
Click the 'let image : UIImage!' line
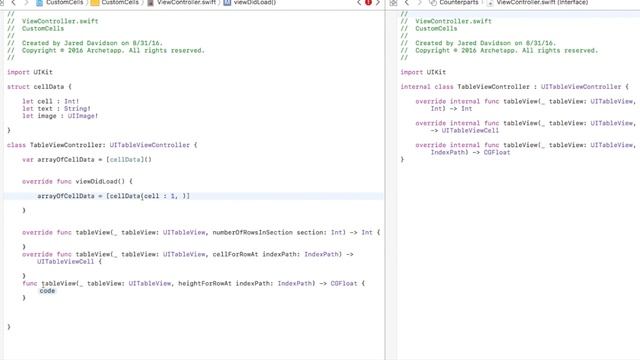(x=60, y=116)
